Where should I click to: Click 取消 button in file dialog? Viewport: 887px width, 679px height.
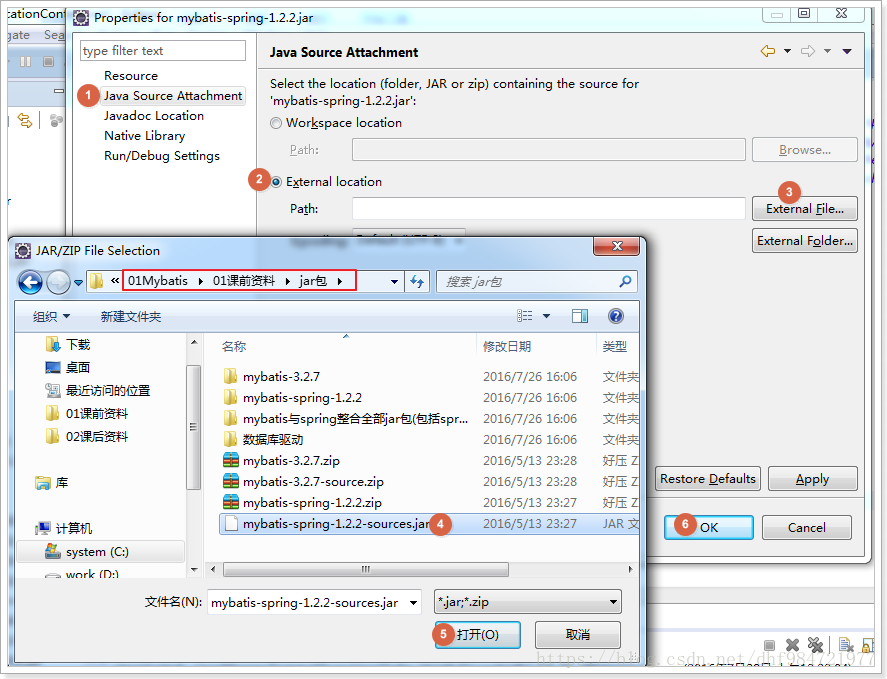click(x=578, y=634)
